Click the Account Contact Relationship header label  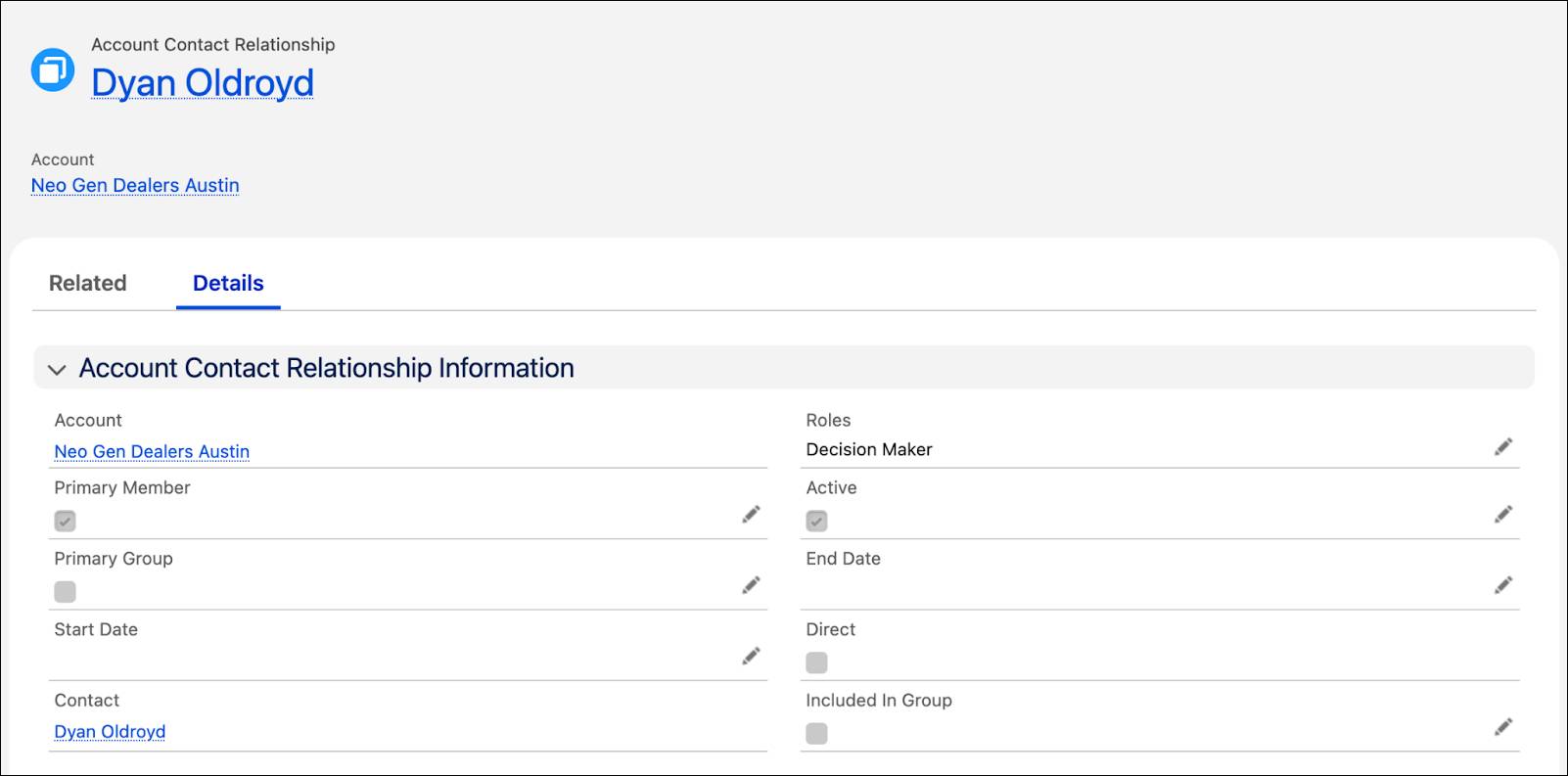tap(213, 44)
